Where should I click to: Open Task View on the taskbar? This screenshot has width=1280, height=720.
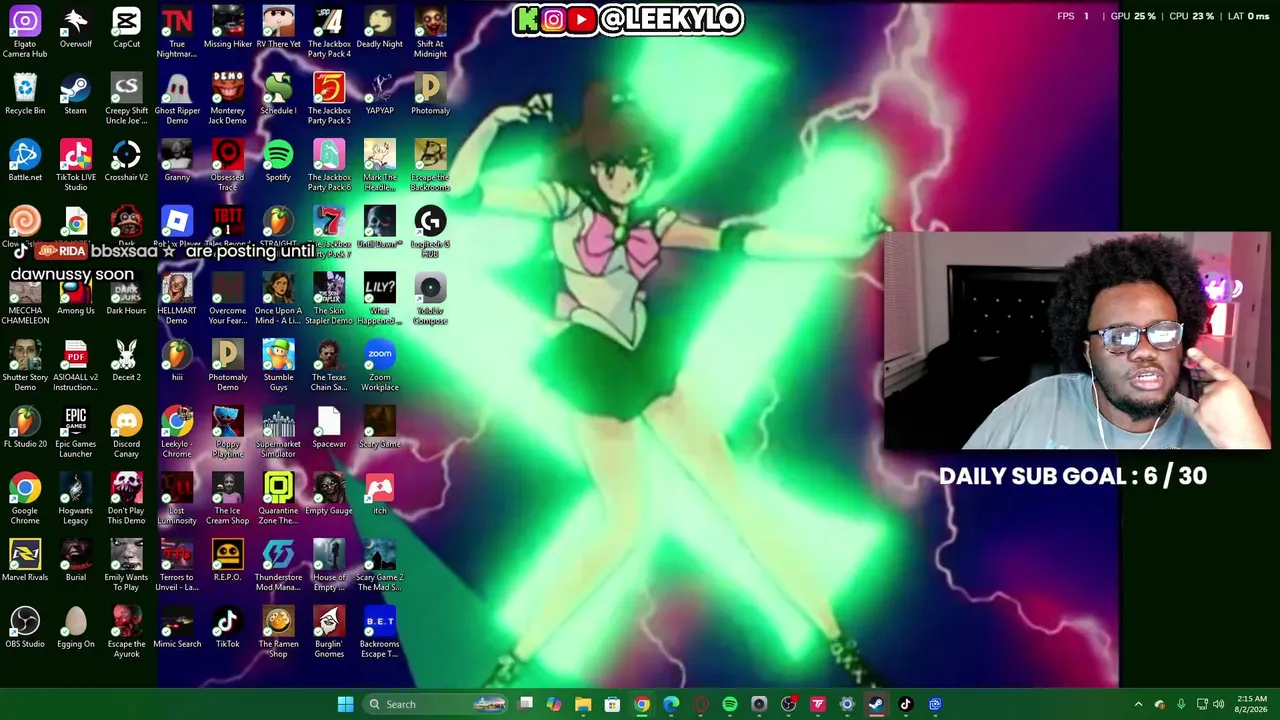526,704
